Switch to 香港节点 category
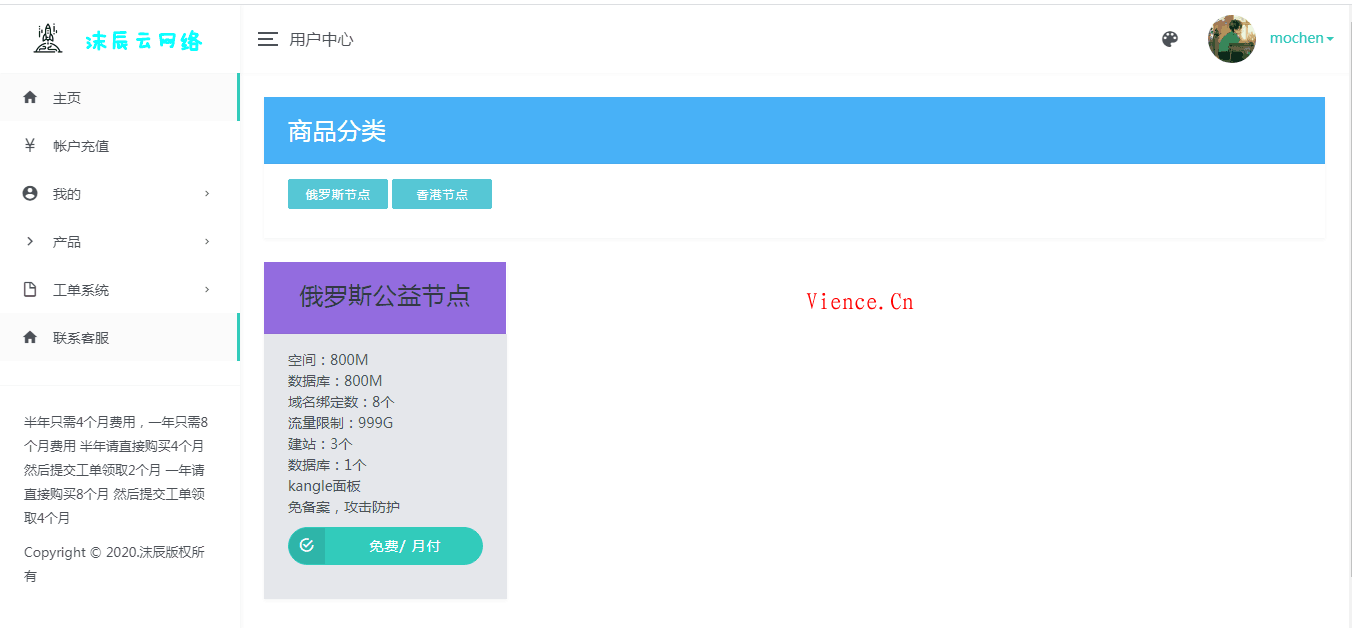This screenshot has width=1352, height=628. [x=441, y=194]
